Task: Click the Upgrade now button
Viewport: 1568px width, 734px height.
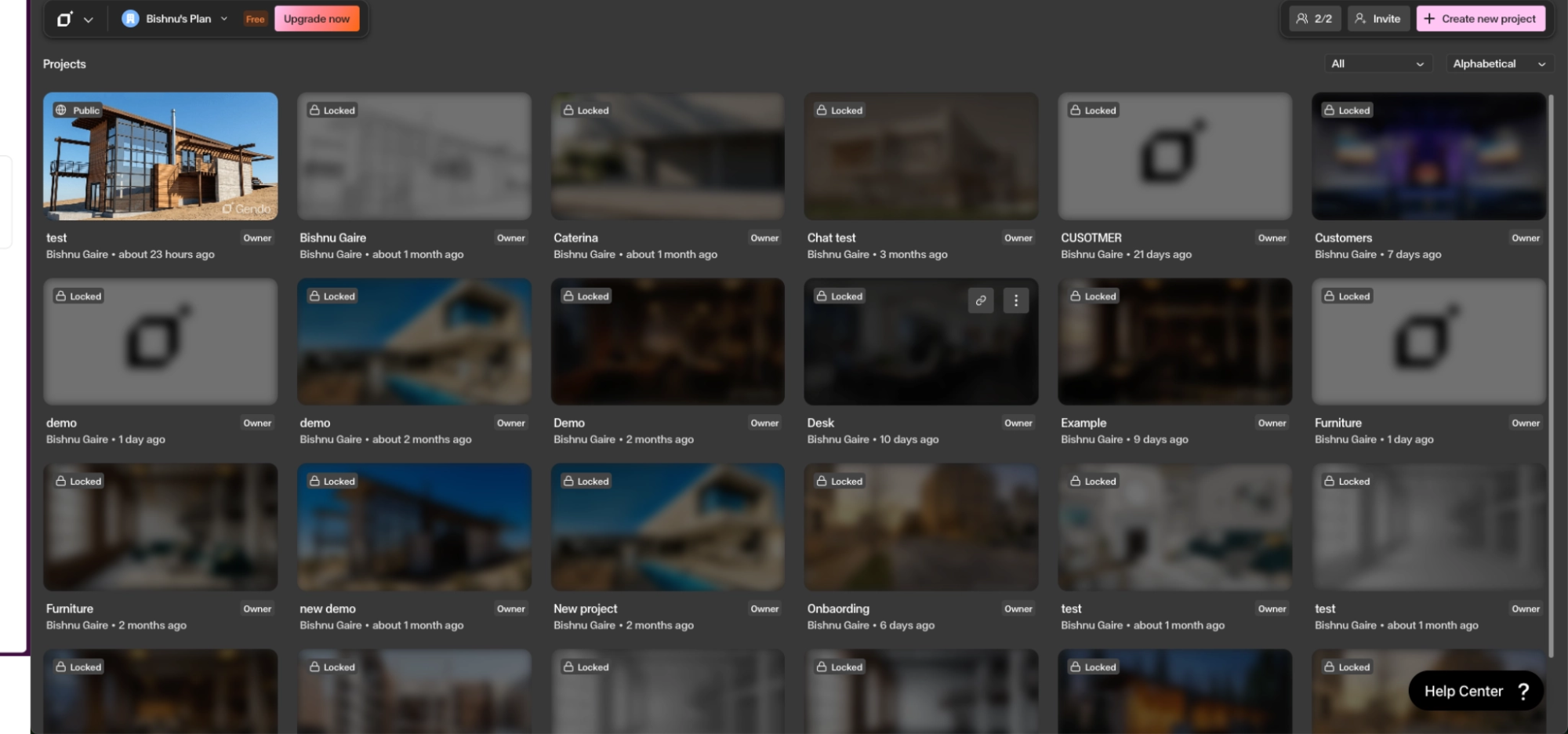Action: 317,19
